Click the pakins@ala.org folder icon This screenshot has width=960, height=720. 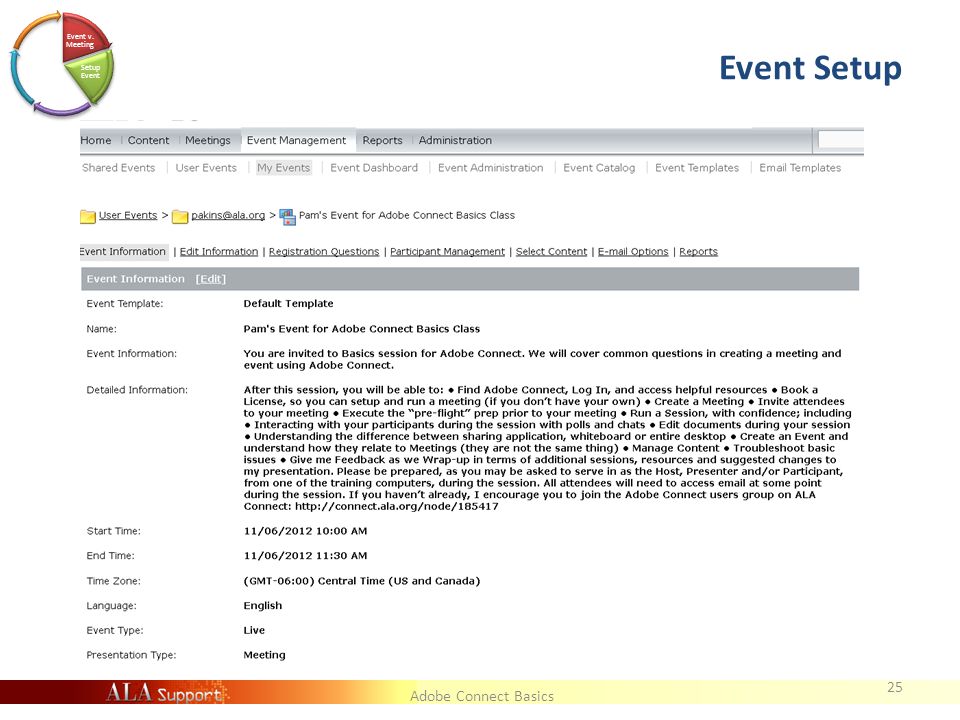click(x=180, y=216)
